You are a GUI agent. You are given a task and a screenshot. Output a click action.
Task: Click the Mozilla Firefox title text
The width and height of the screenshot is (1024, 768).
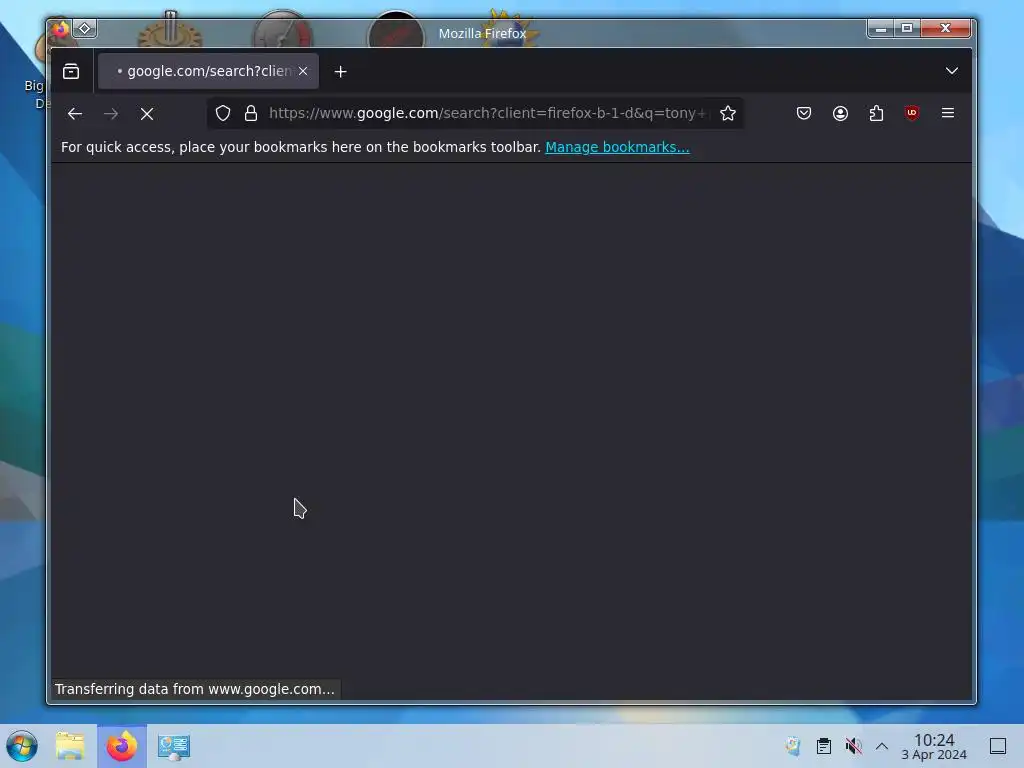(482, 33)
